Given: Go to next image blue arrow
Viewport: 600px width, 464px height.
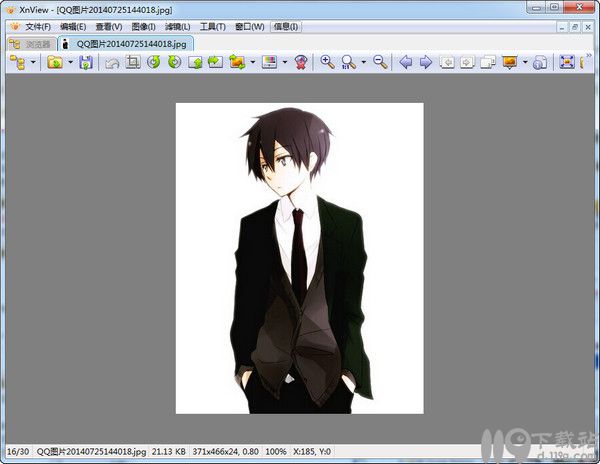Looking at the screenshot, I should 426,62.
